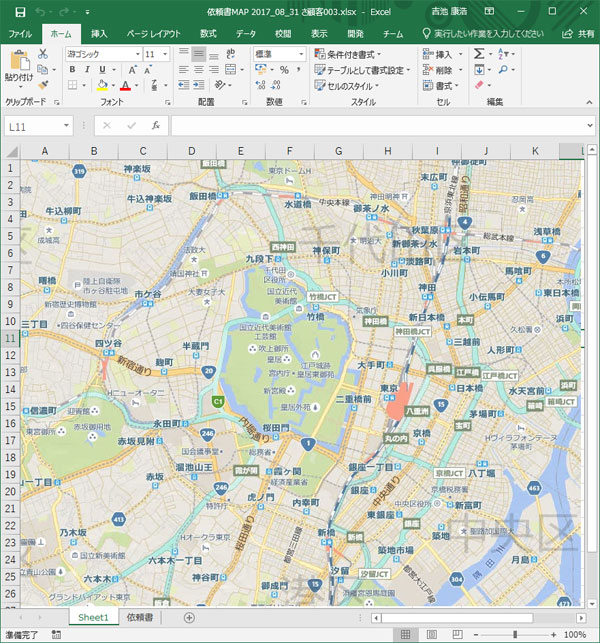Image resolution: width=600 pixels, height=643 pixels.
Task: Open the font name dropdown
Action: (x=138, y=54)
